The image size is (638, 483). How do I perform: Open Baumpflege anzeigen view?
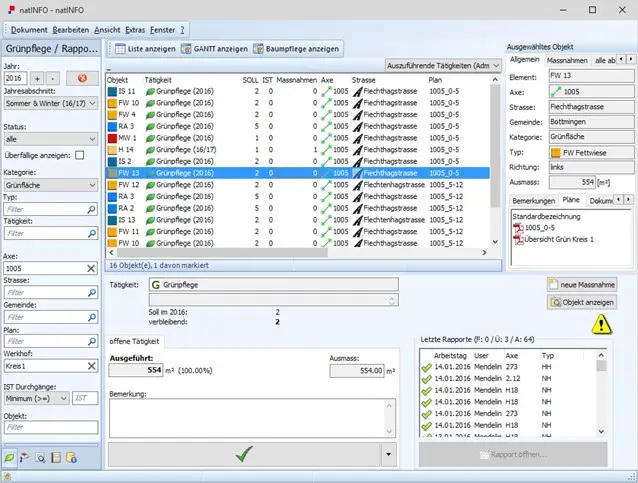[296, 49]
